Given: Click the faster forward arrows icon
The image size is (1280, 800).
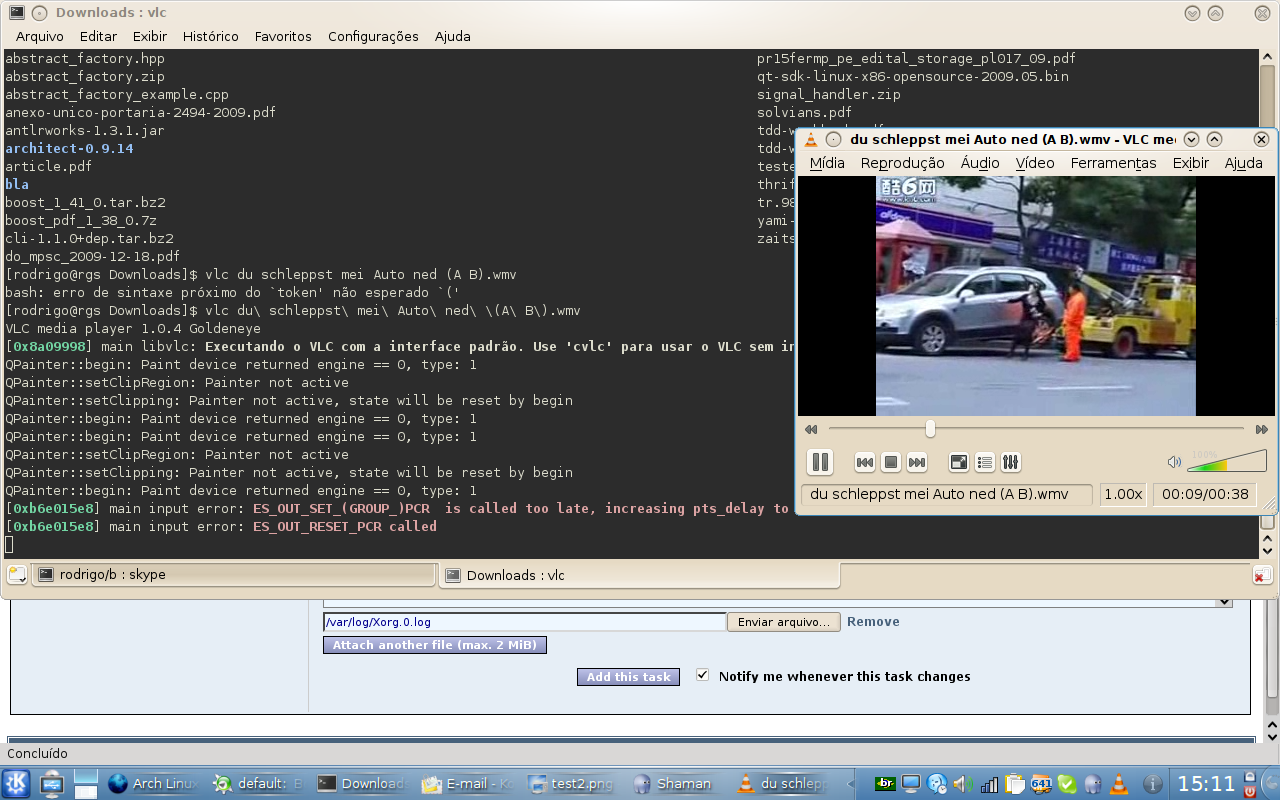Looking at the screenshot, I should click(1262, 429).
